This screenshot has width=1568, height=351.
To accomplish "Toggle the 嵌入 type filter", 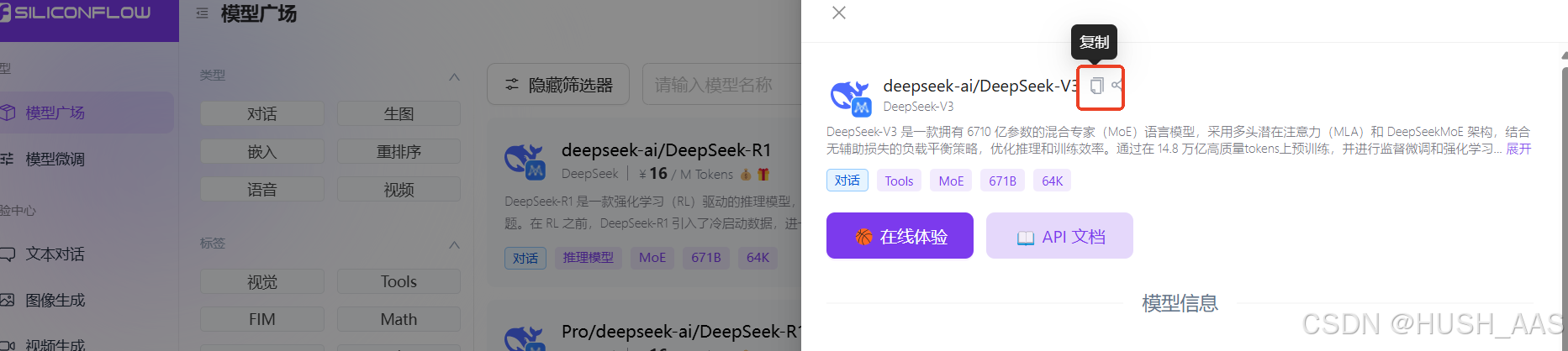I will (262, 151).
